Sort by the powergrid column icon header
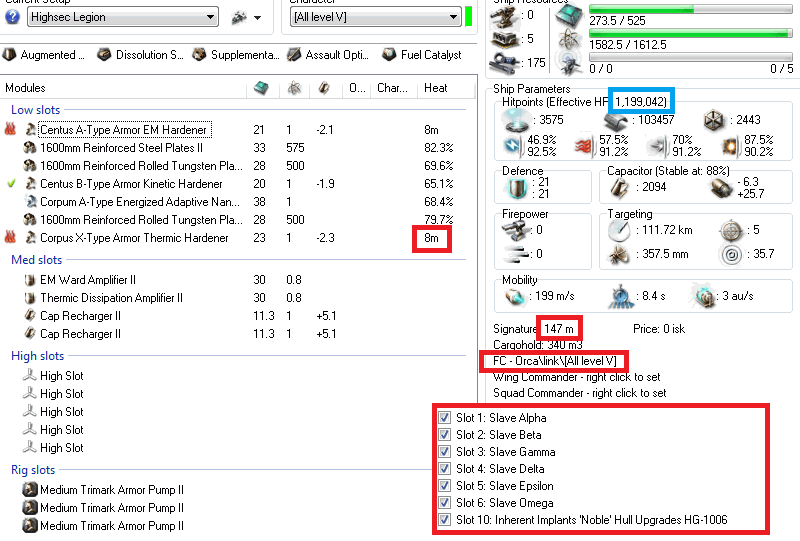The width and height of the screenshot is (800, 541). 294,88
